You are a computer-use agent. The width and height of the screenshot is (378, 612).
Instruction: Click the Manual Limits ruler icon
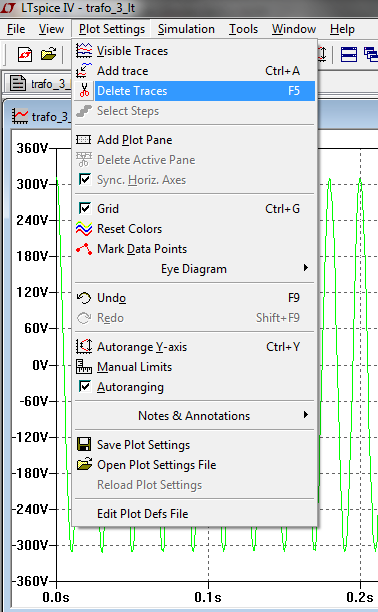coord(84,366)
